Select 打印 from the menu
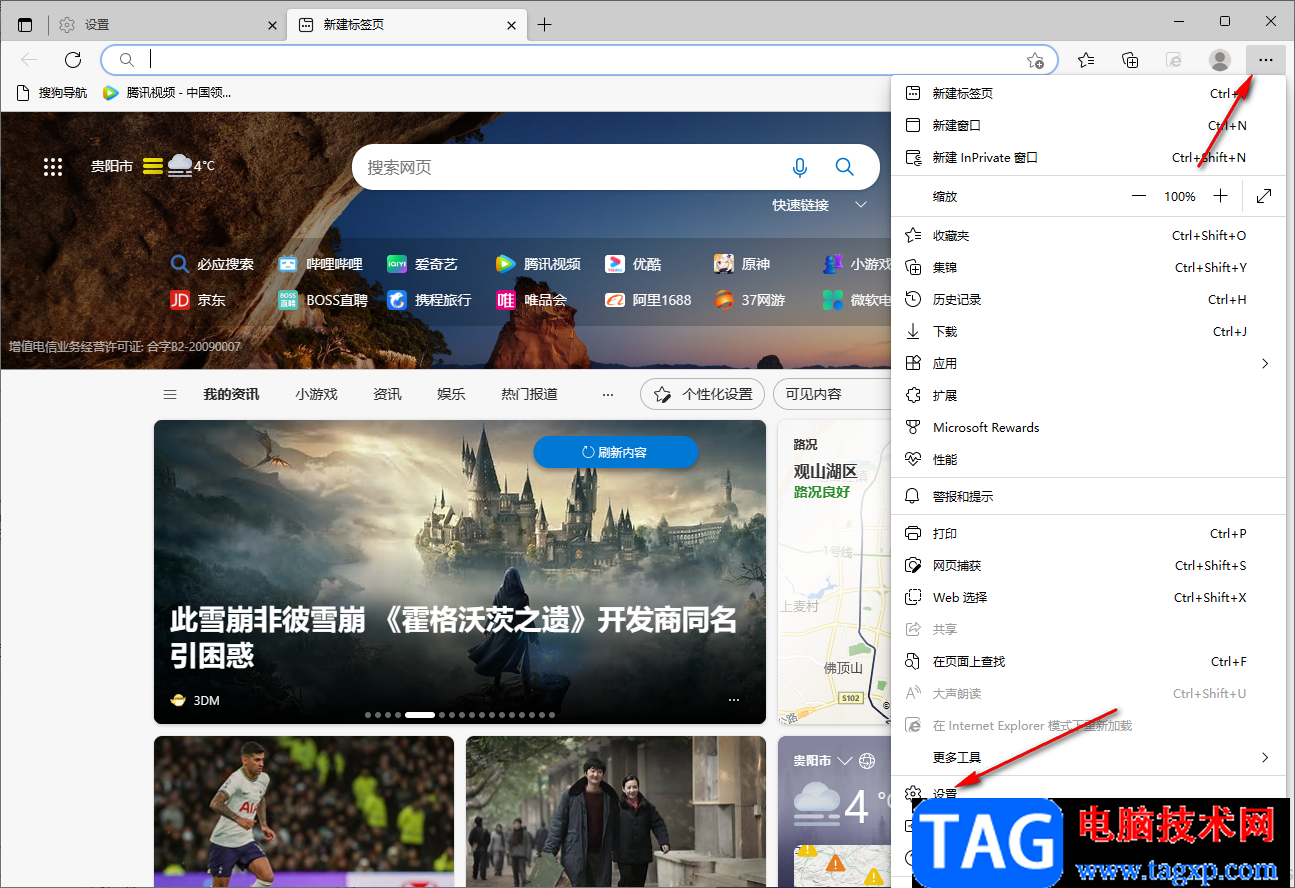1295x888 pixels. pos(1088,533)
